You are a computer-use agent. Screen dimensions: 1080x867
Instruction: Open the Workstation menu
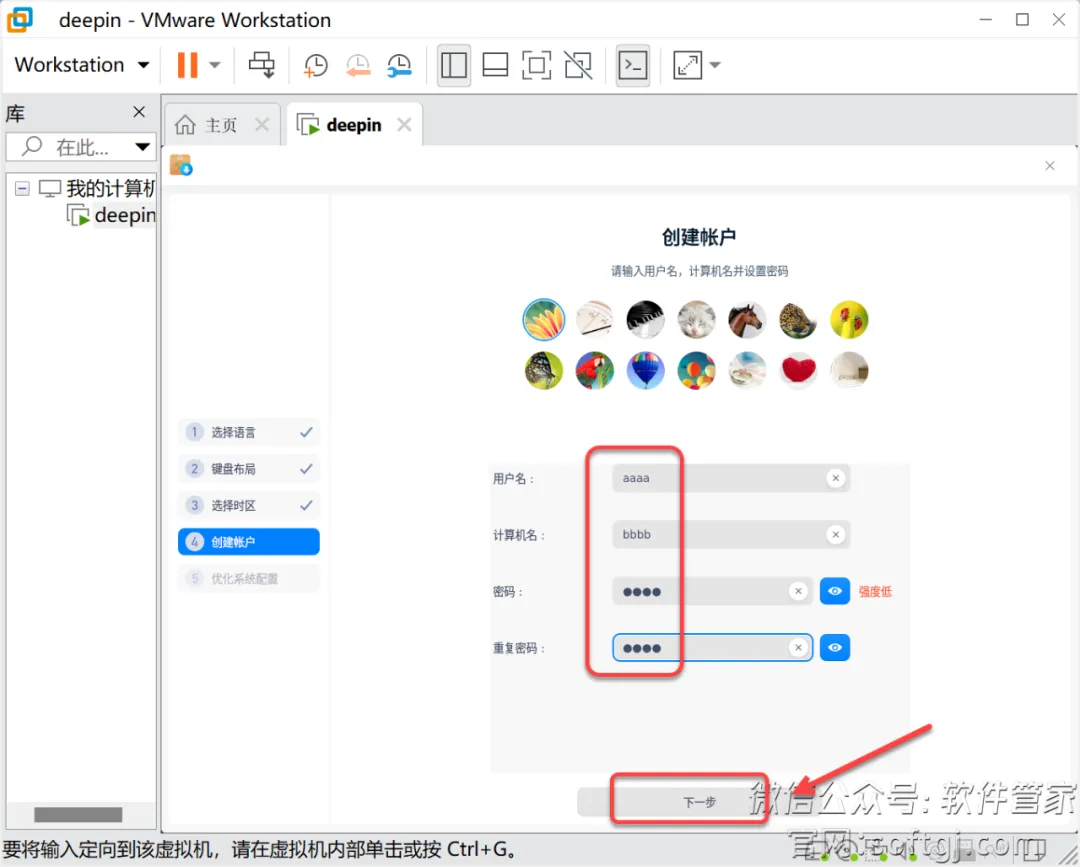[x=82, y=65]
